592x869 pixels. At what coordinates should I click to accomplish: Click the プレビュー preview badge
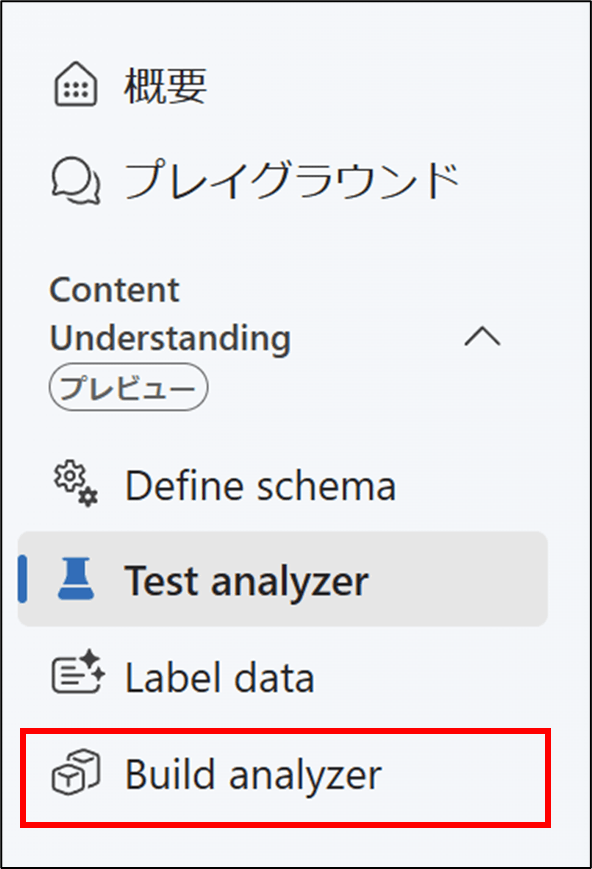tap(129, 387)
